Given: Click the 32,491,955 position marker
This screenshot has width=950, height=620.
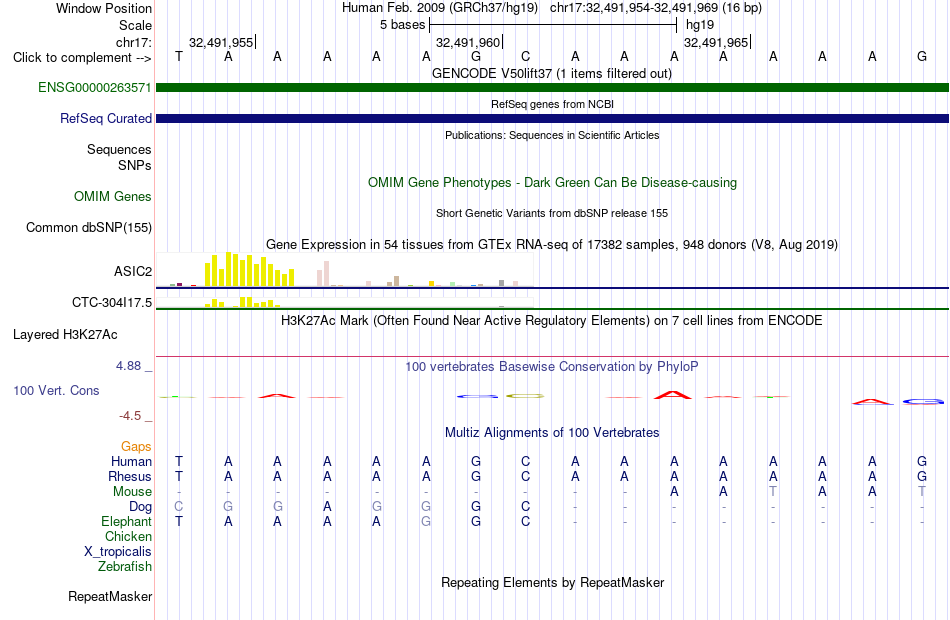Looking at the screenshot, I should 221,42.
